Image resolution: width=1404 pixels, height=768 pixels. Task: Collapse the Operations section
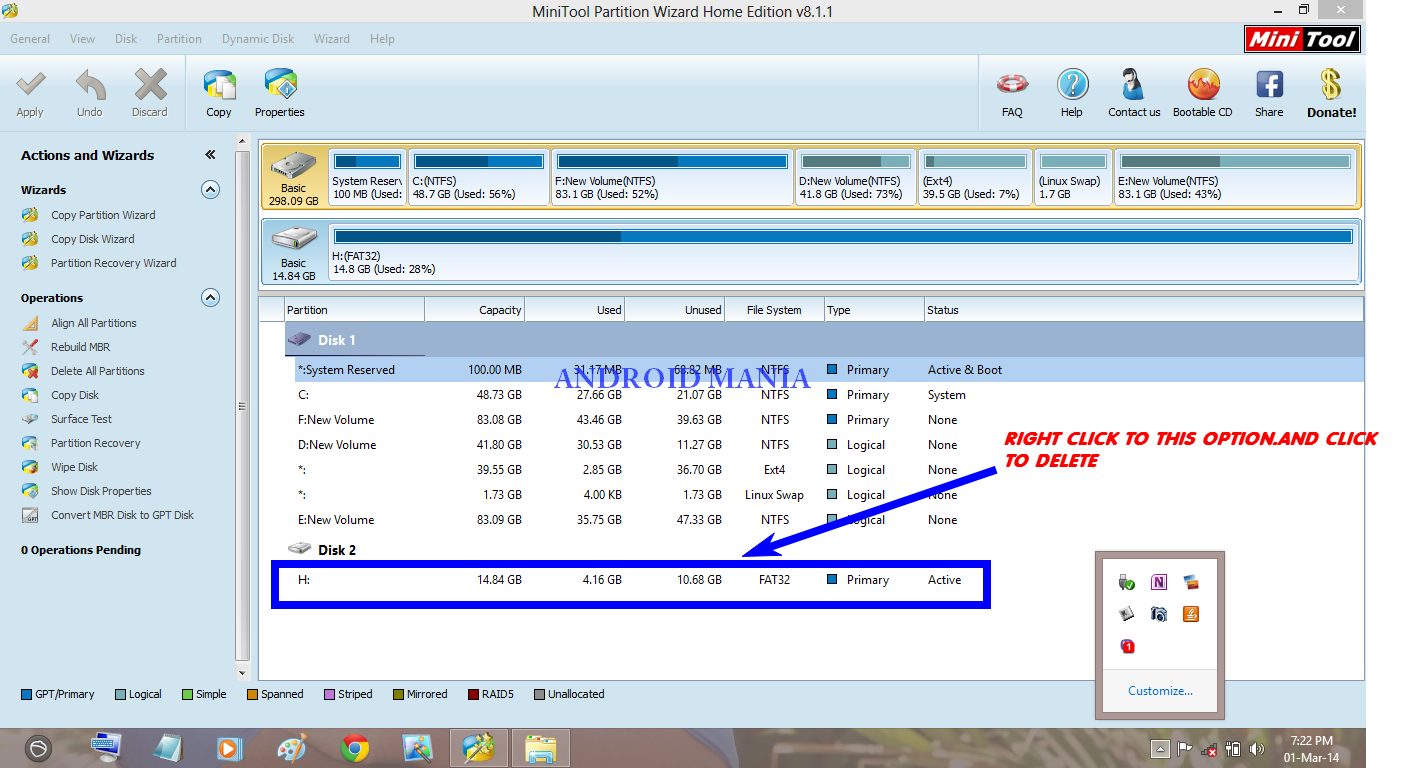click(210, 297)
